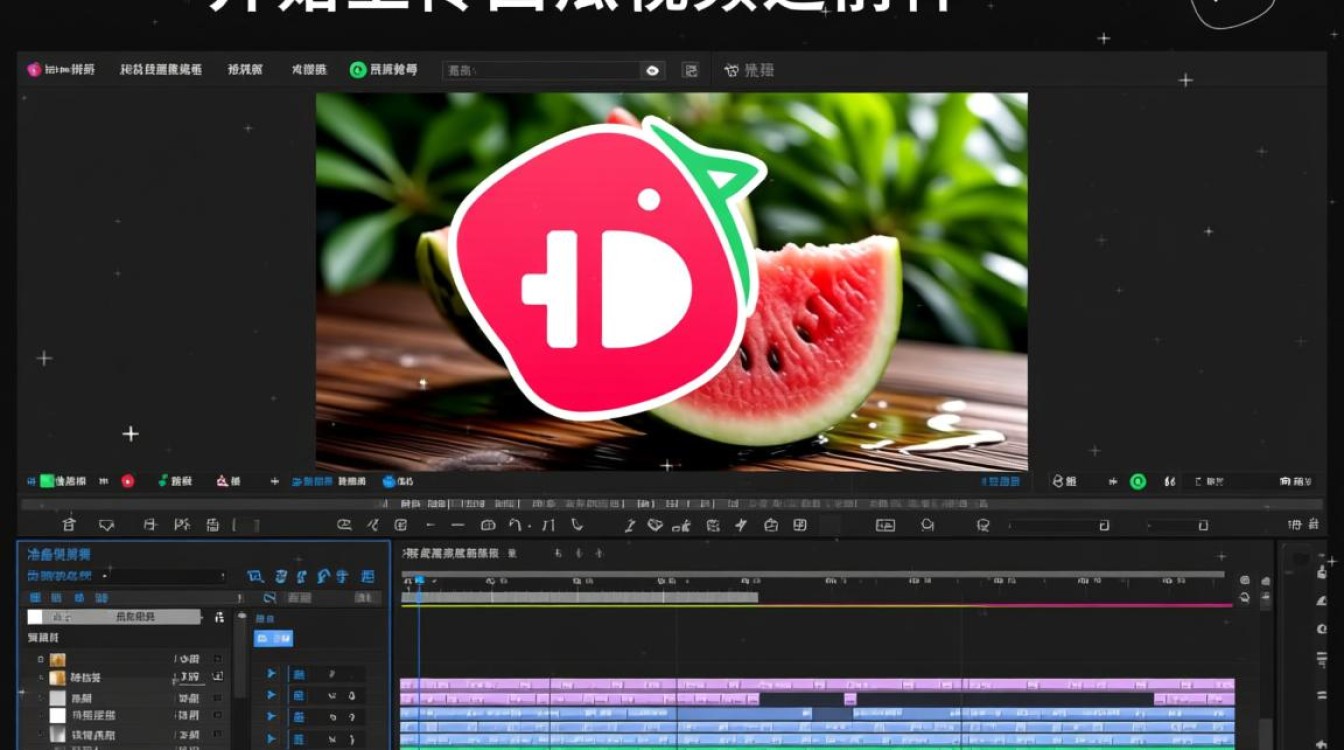Image resolution: width=1344 pixels, height=750 pixels.
Task: Click the green square icon under the preview
Action: pos(46,481)
